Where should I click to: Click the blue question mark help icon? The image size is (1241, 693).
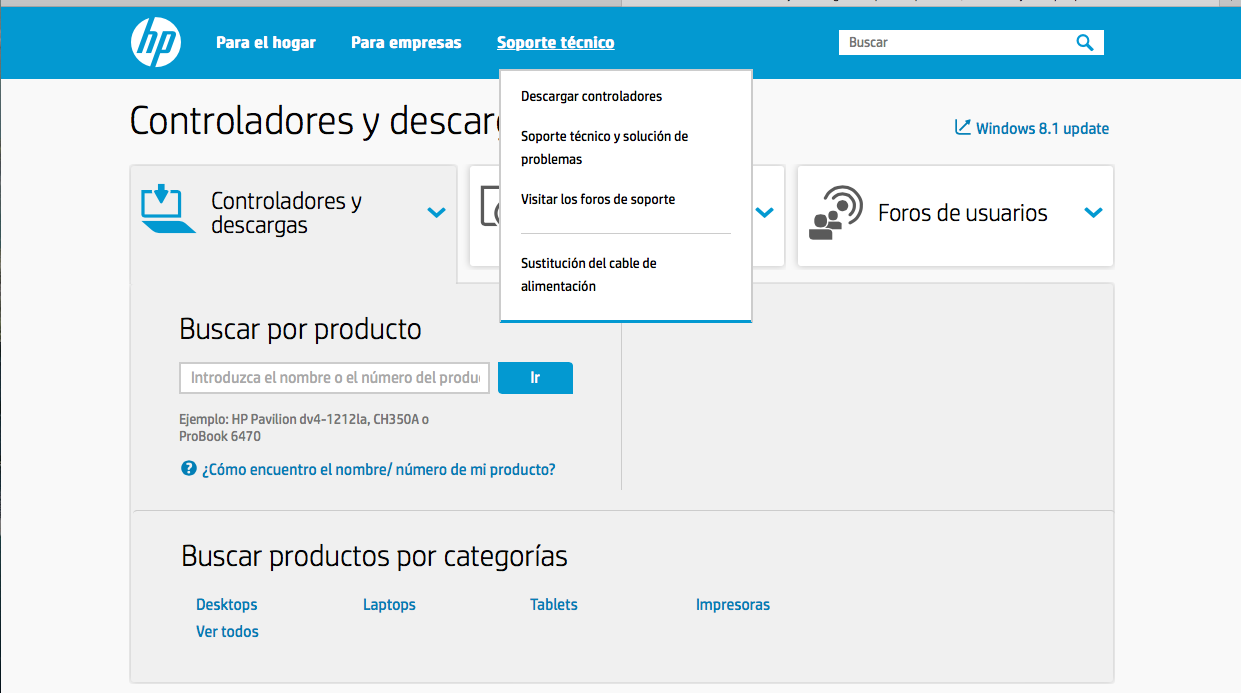(188, 468)
